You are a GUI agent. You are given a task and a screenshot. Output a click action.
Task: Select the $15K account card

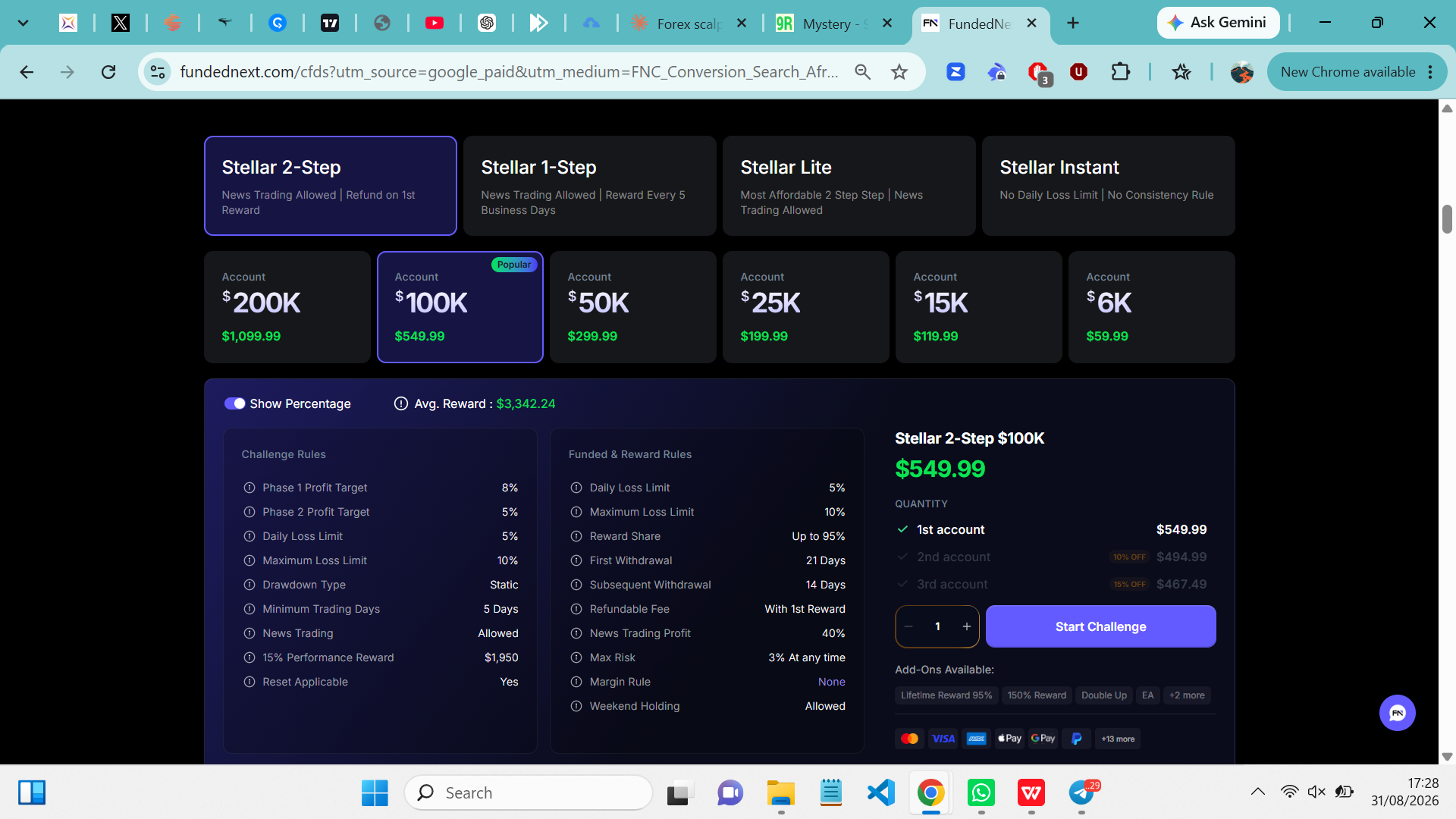point(979,307)
